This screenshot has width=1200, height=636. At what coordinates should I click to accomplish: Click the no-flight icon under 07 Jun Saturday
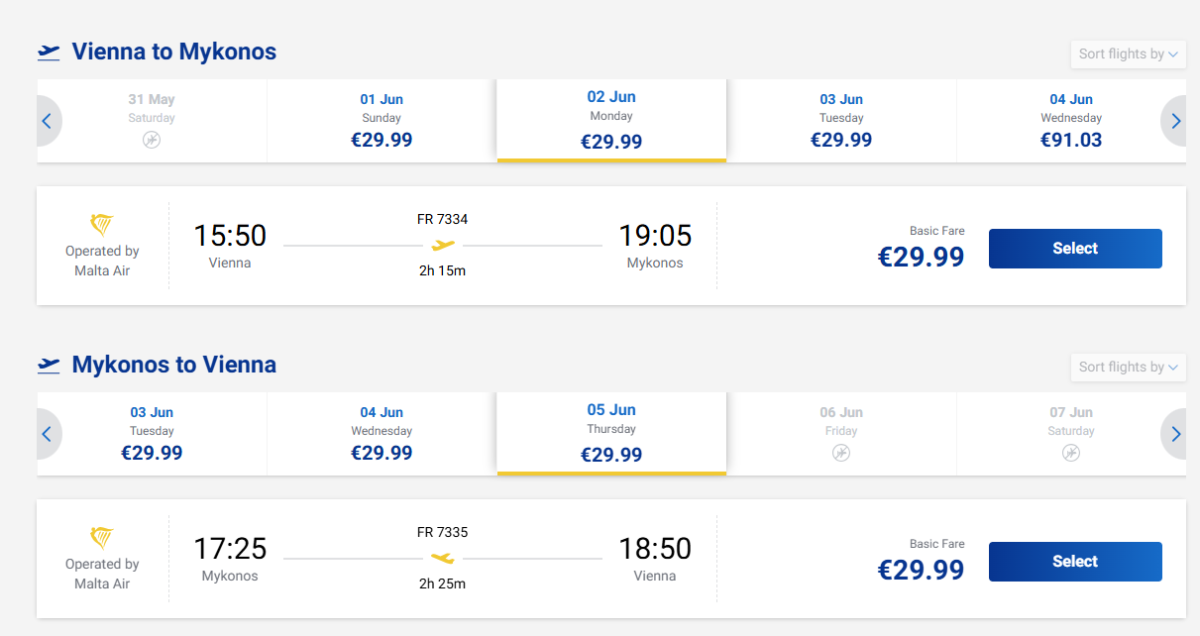click(x=1071, y=454)
